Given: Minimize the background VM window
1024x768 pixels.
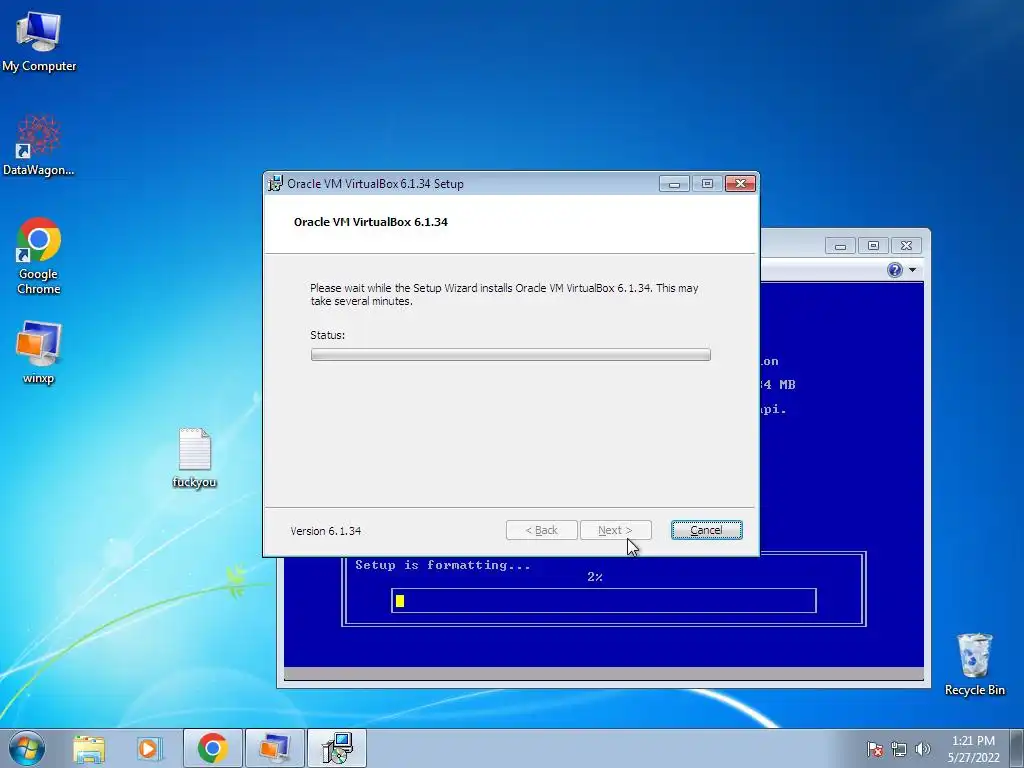Looking at the screenshot, I should click(840, 246).
